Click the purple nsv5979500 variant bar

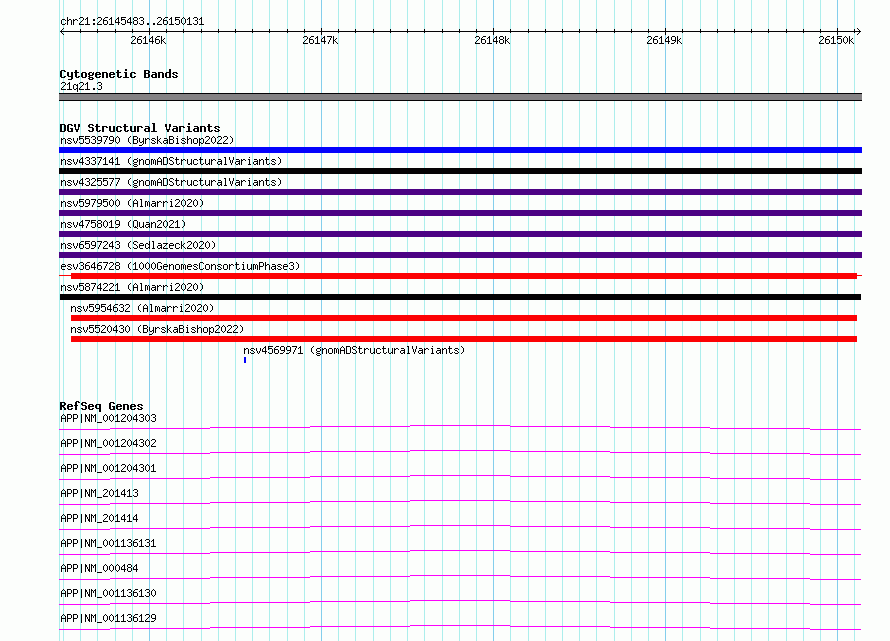460,213
